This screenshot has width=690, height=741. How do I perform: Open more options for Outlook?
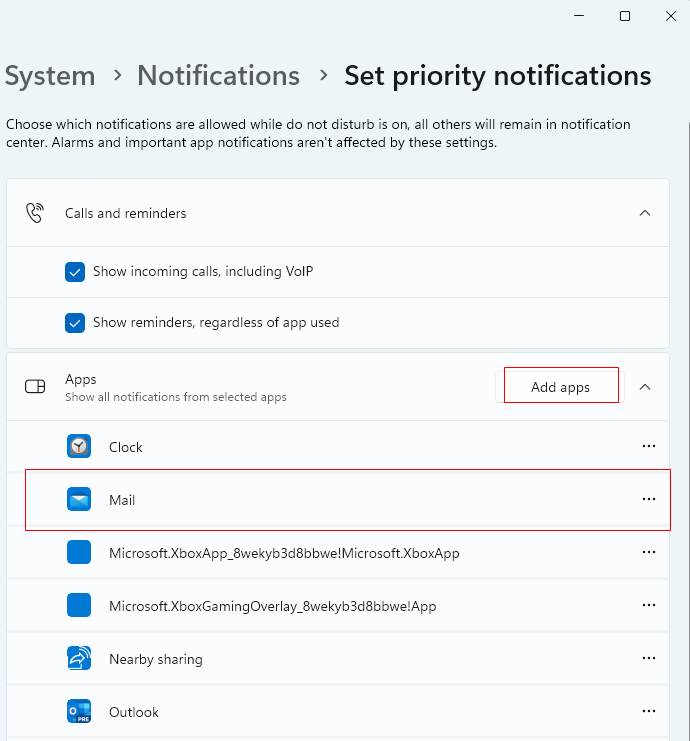tap(648, 711)
